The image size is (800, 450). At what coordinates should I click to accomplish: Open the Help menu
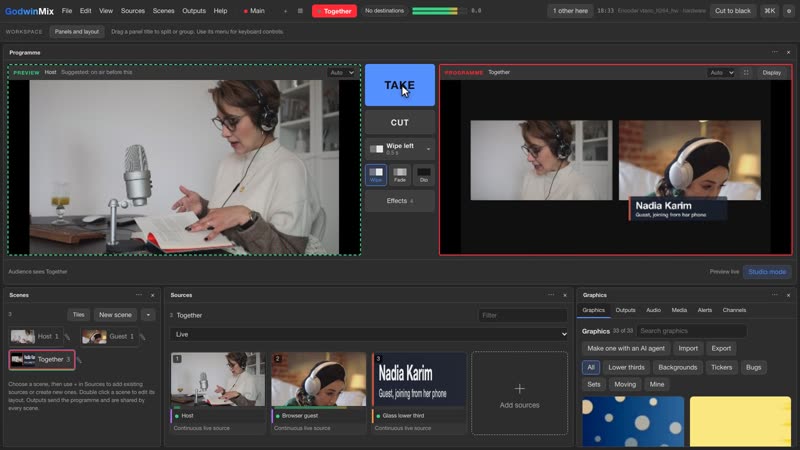click(x=220, y=11)
